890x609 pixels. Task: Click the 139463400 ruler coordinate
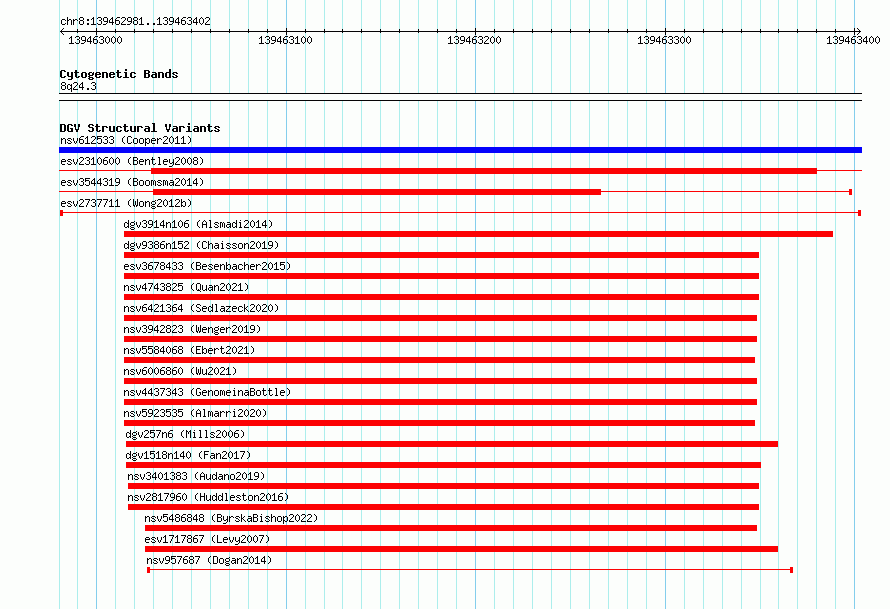point(853,40)
